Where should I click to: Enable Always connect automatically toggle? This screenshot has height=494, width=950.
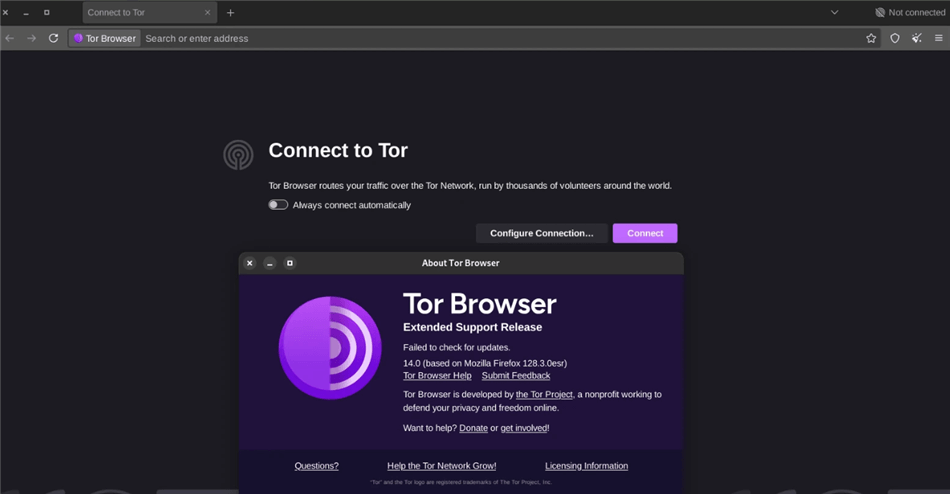pos(278,205)
